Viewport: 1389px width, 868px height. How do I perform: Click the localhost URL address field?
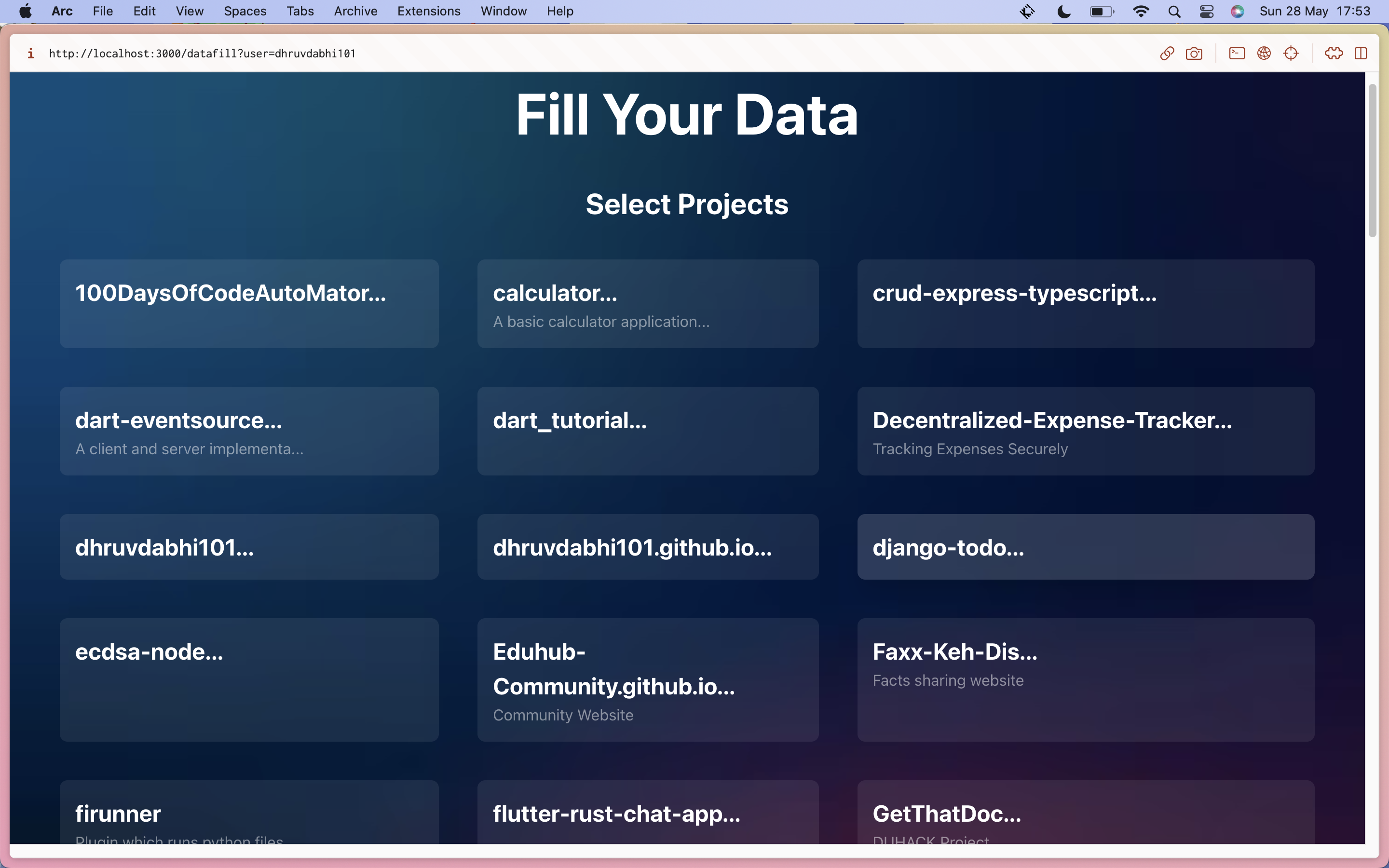(x=202, y=54)
